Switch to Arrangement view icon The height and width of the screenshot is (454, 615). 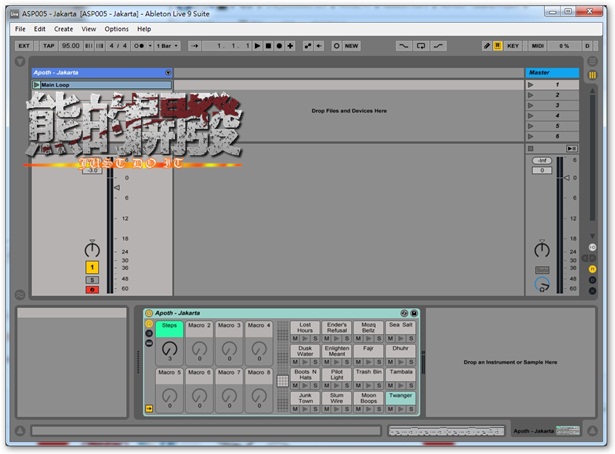pyautogui.click(x=592, y=62)
